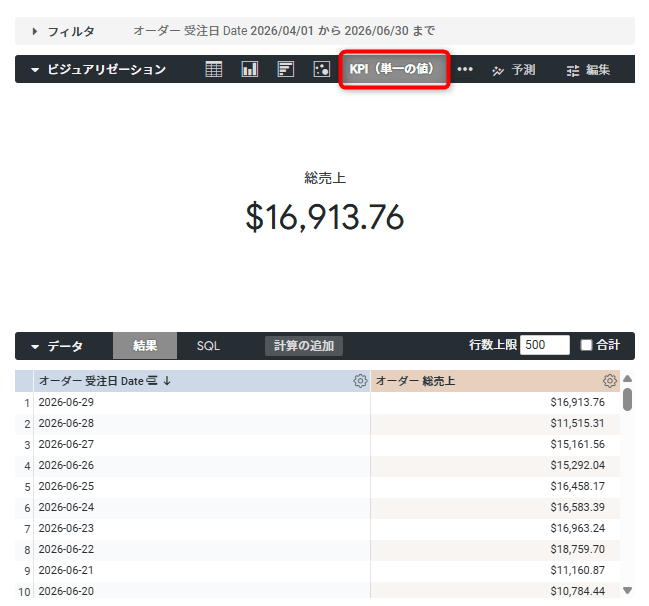This screenshot has height=606, width=649.
Task: Select the table visualization icon
Action: [214, 69]
